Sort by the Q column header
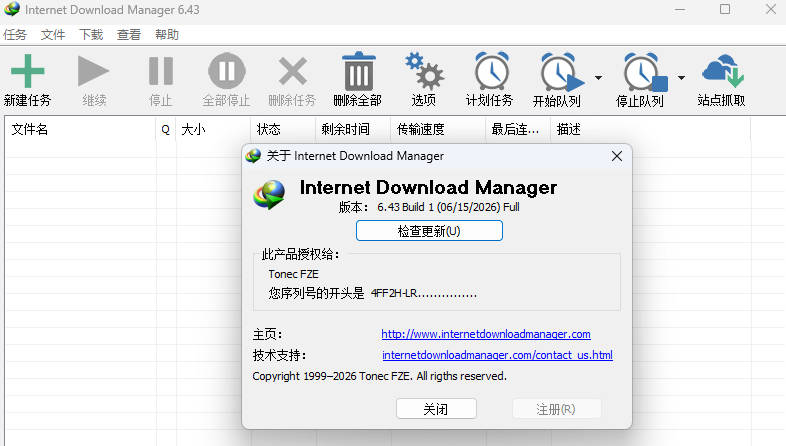786x446 pixels. tap(166, 130)
